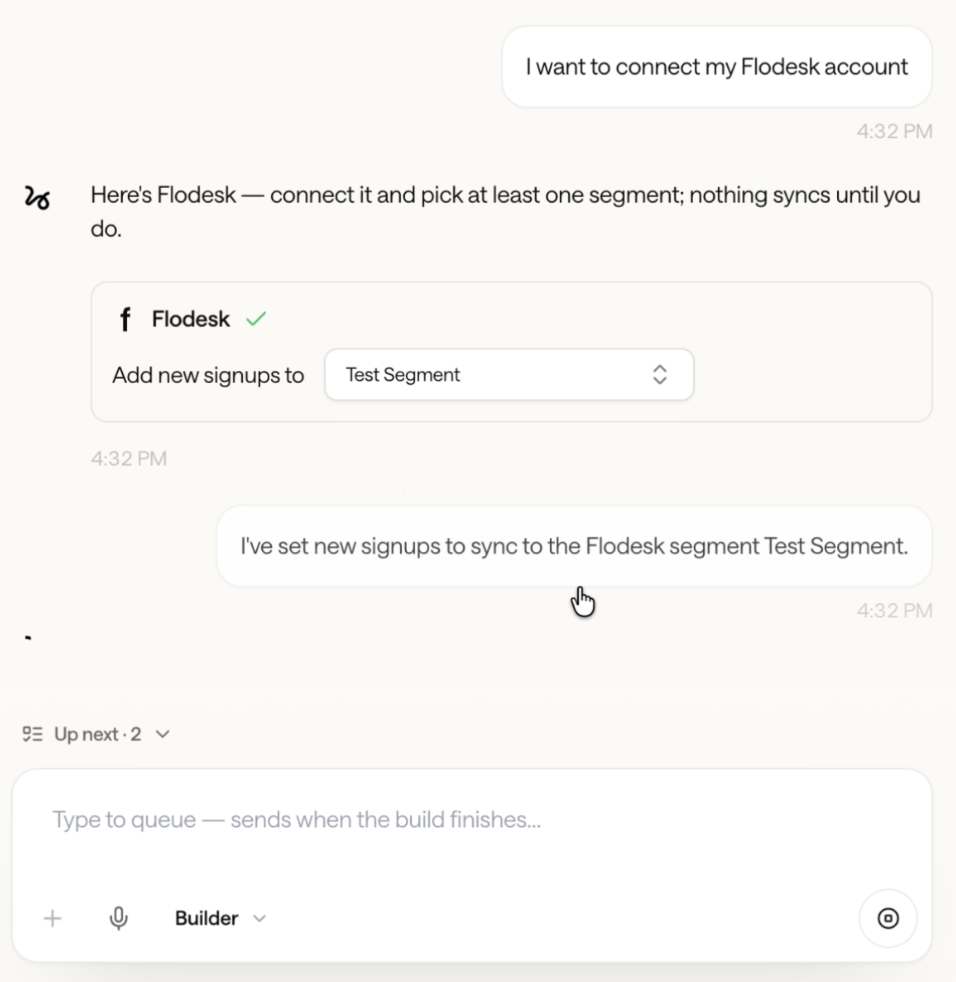Click the assistant's Here's Flodesk reply text
The width and height of the screenshot is (956, 982).
506,212
